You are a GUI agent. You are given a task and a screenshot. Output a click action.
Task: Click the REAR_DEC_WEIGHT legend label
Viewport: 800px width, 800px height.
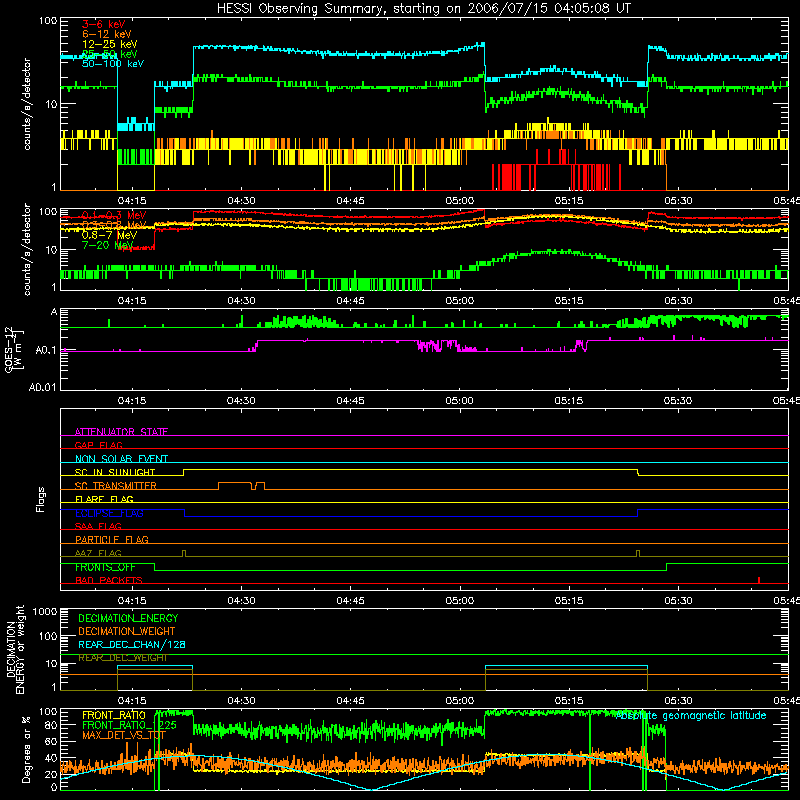click(122, 658)
